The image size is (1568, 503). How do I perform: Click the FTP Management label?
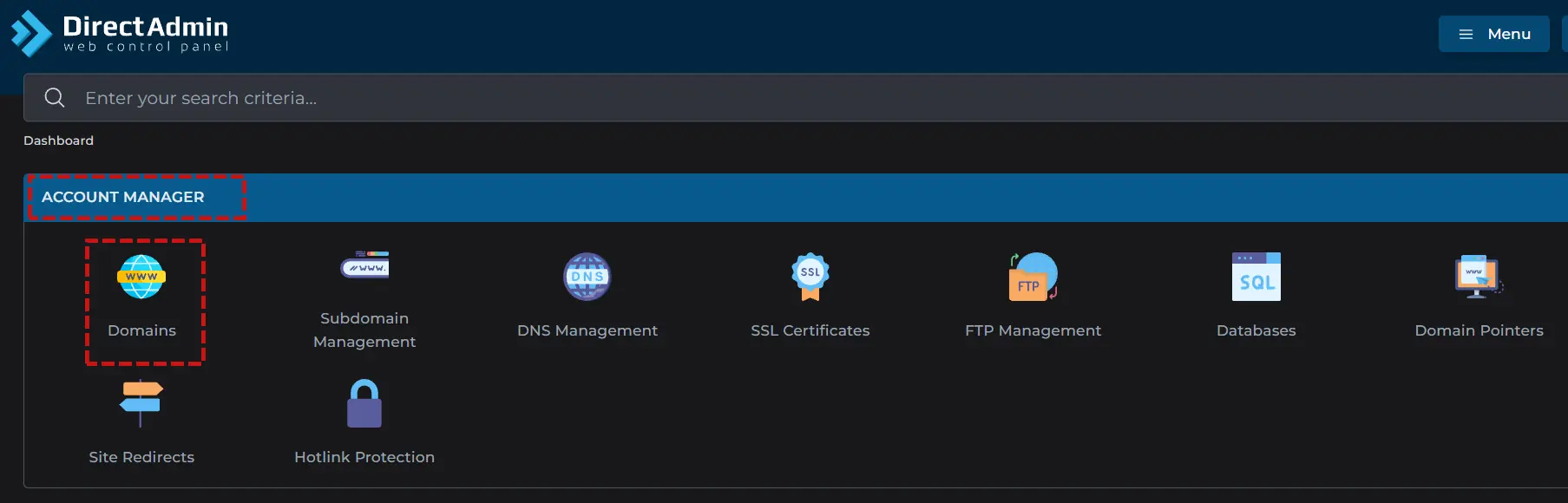coord(1033,330)
